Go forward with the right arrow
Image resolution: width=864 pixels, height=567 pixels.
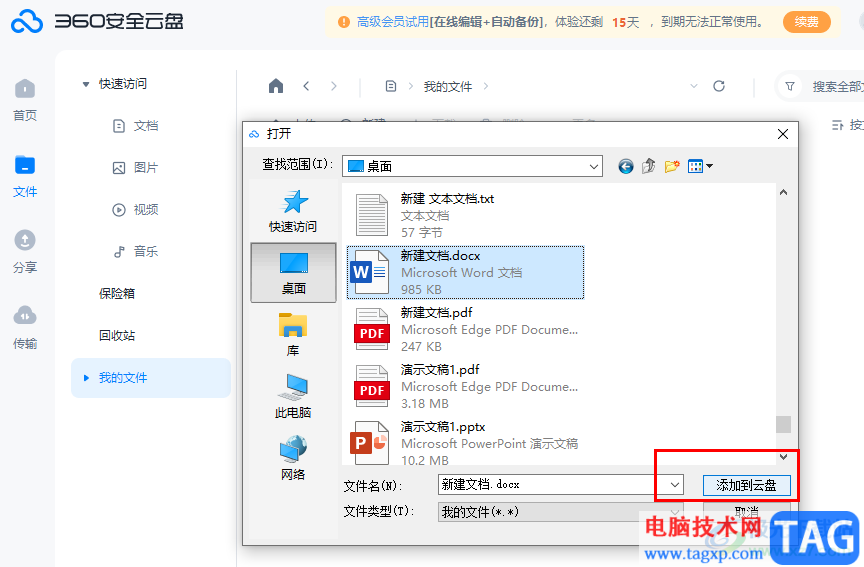pos(333,86)
